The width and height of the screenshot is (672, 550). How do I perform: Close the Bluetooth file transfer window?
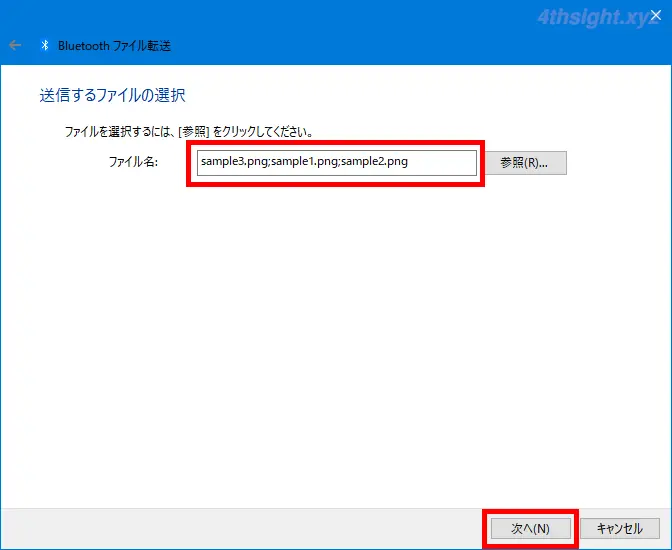[656, 15]
